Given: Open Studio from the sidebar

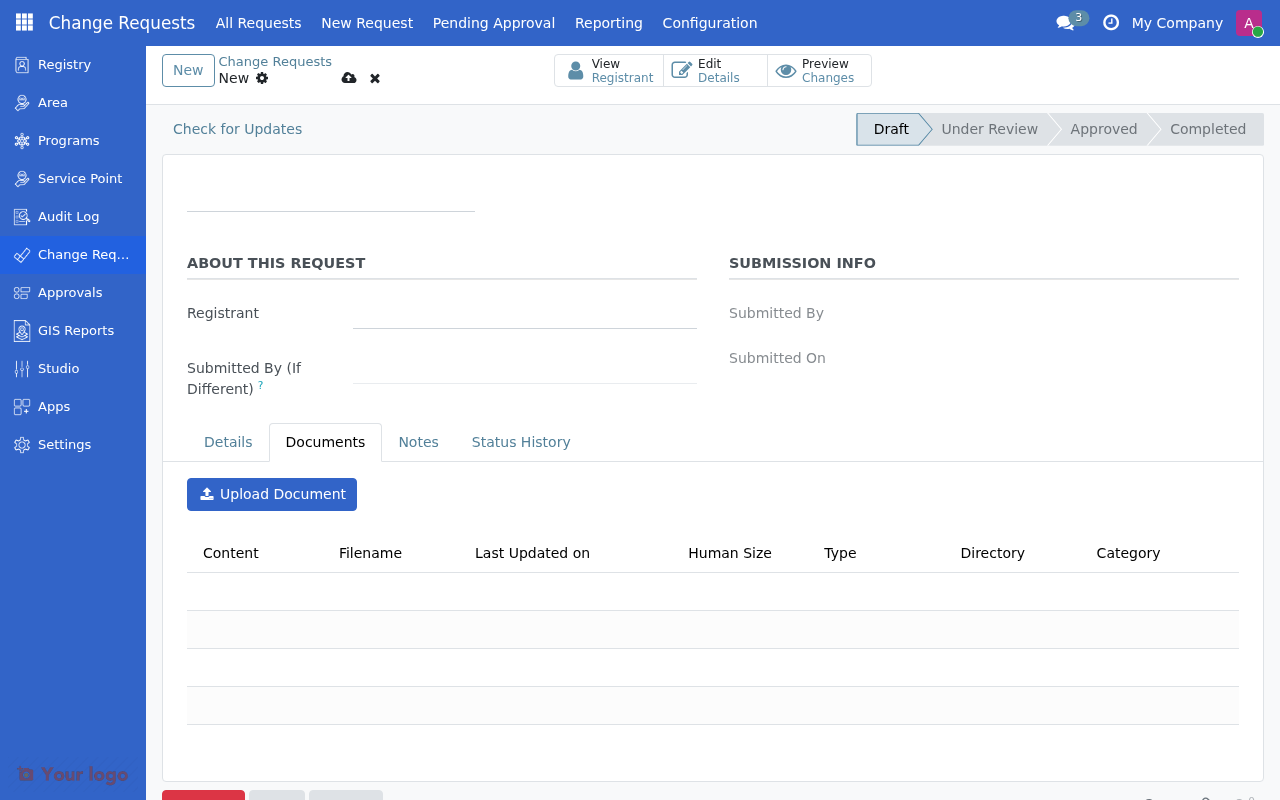Looking at the screenshot, I should pyautogui.click(x=58, y=368).
